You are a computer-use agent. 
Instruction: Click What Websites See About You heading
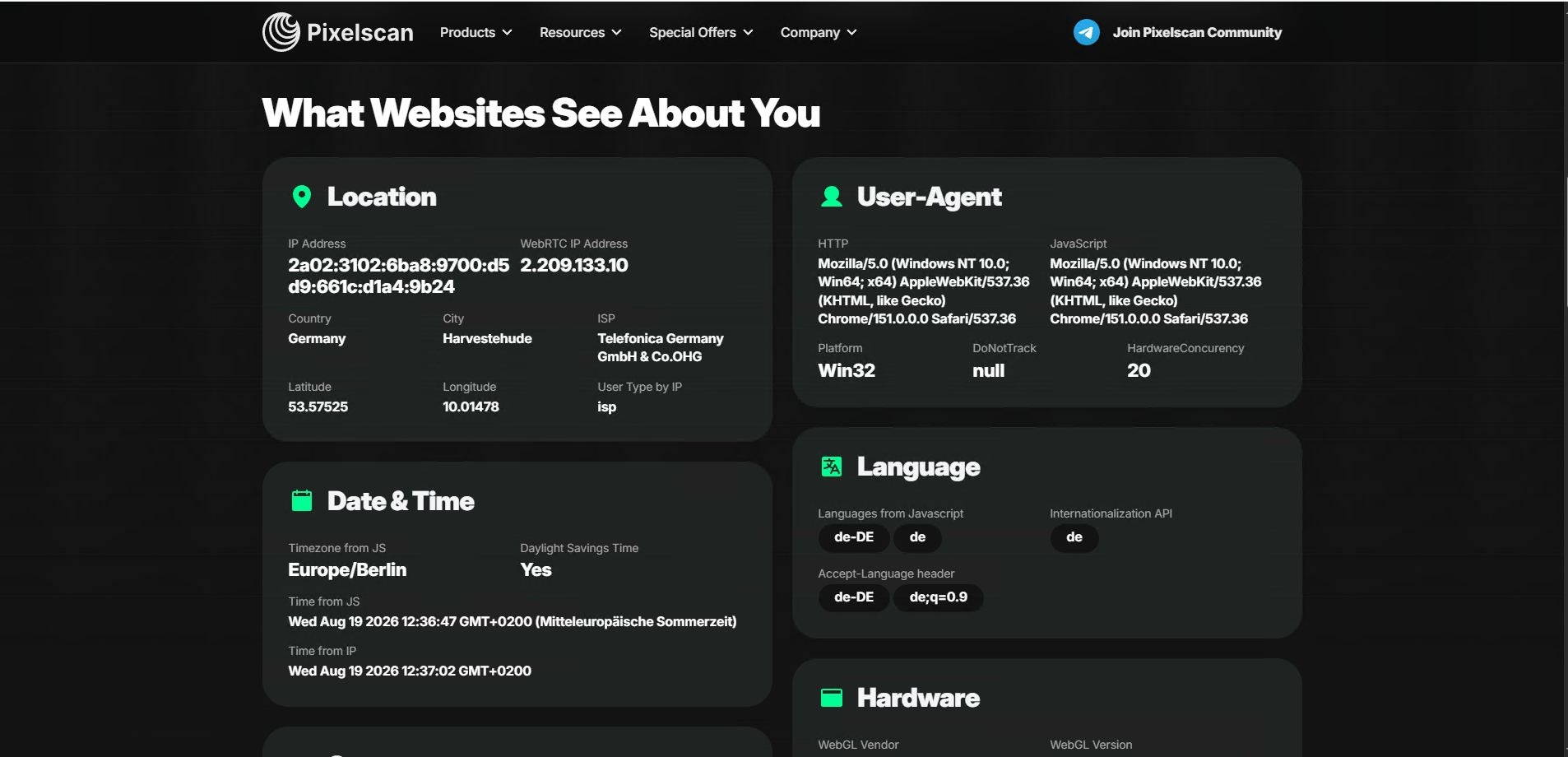[541, 113]
